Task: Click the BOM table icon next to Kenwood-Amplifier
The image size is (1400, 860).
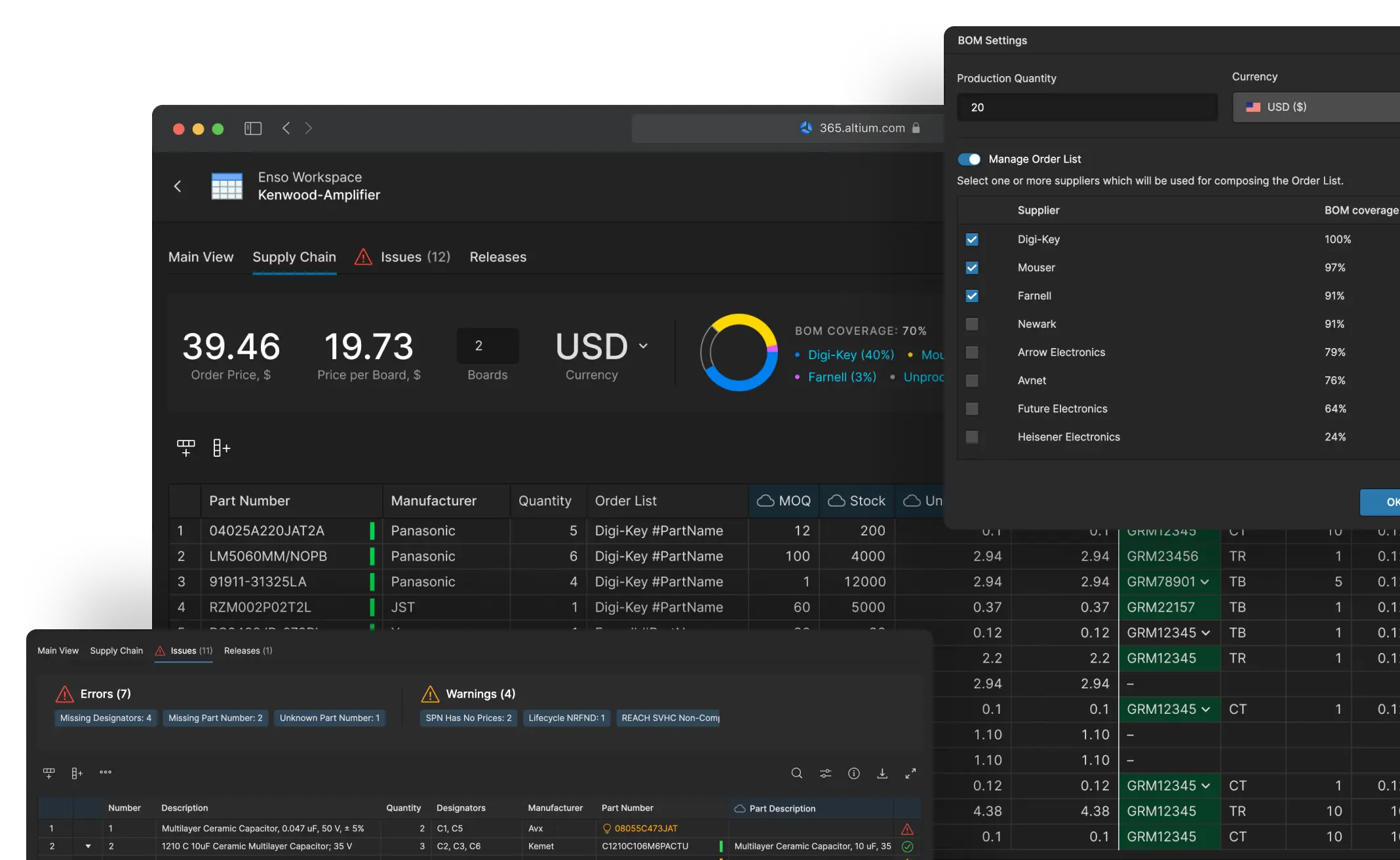Action: pos(227,186)
